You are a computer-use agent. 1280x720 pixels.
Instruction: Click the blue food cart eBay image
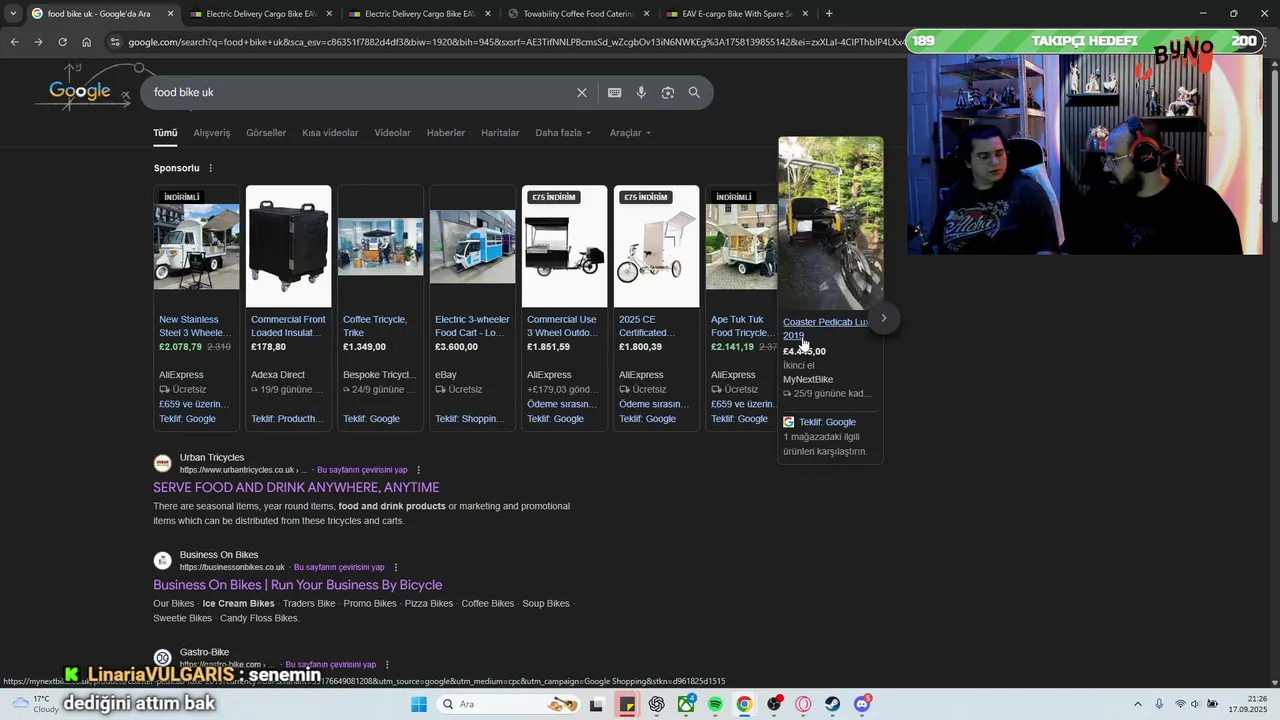click(472, 246)
